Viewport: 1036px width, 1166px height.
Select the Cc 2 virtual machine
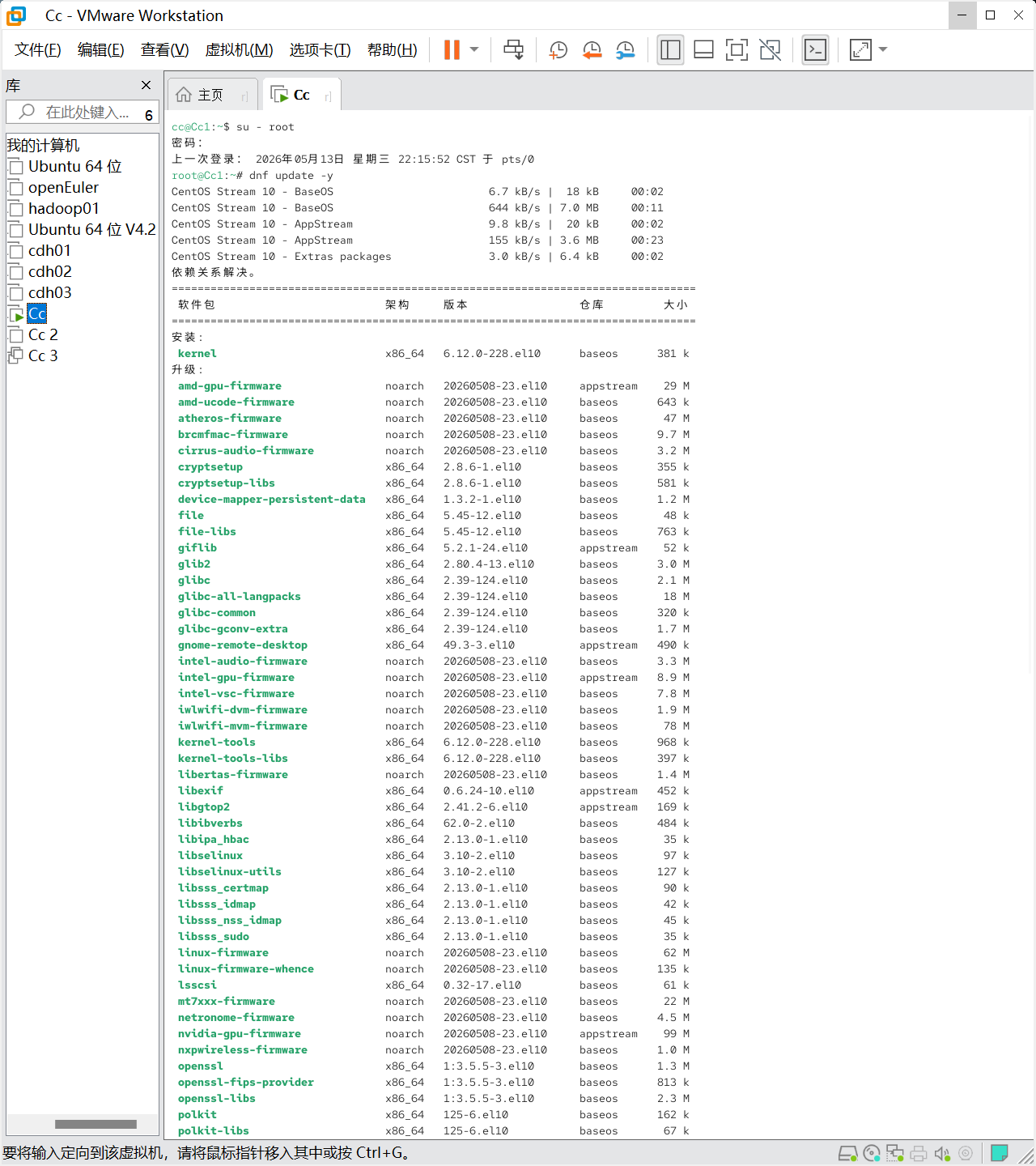pyautogui.click(x=43, y=334)
